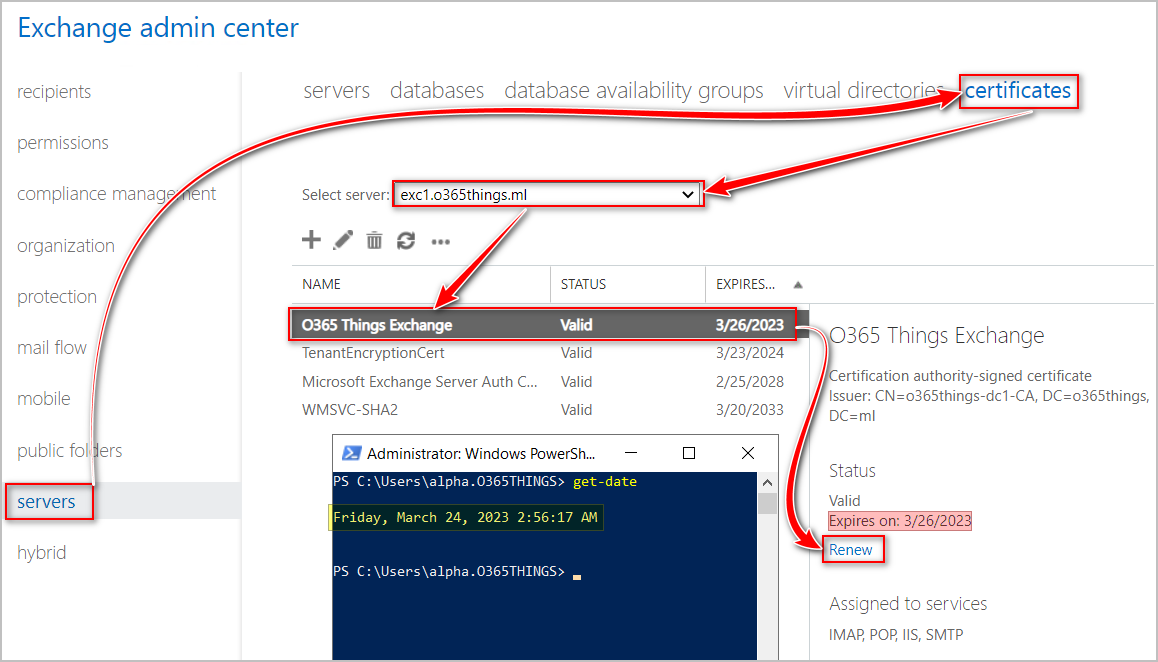The image size is (1158, 662).
Task: Click the get-date output line in PowerShell
Action: click(465, 517)
